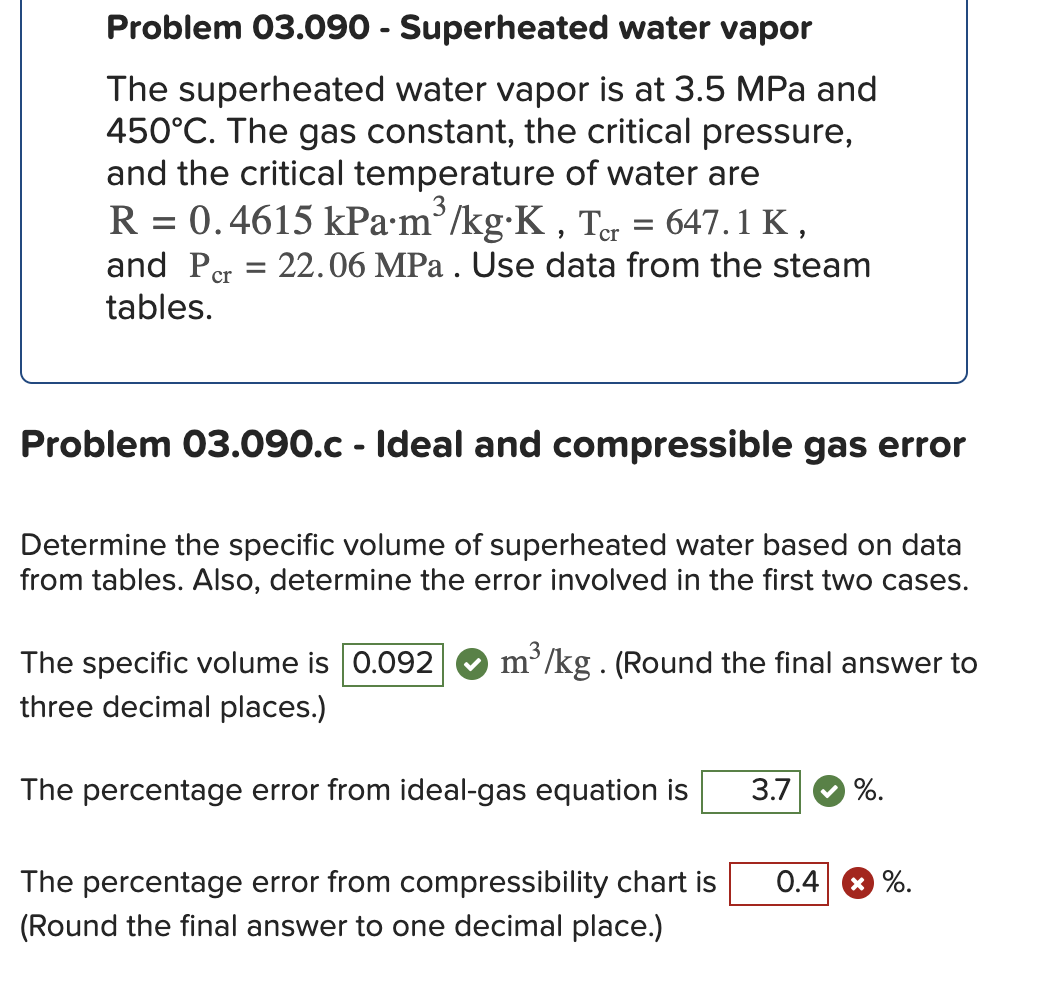This screenshot has height=988, width=1046.
Task: Click the Problem 03.090 title heading
Action: click(459, 28)
